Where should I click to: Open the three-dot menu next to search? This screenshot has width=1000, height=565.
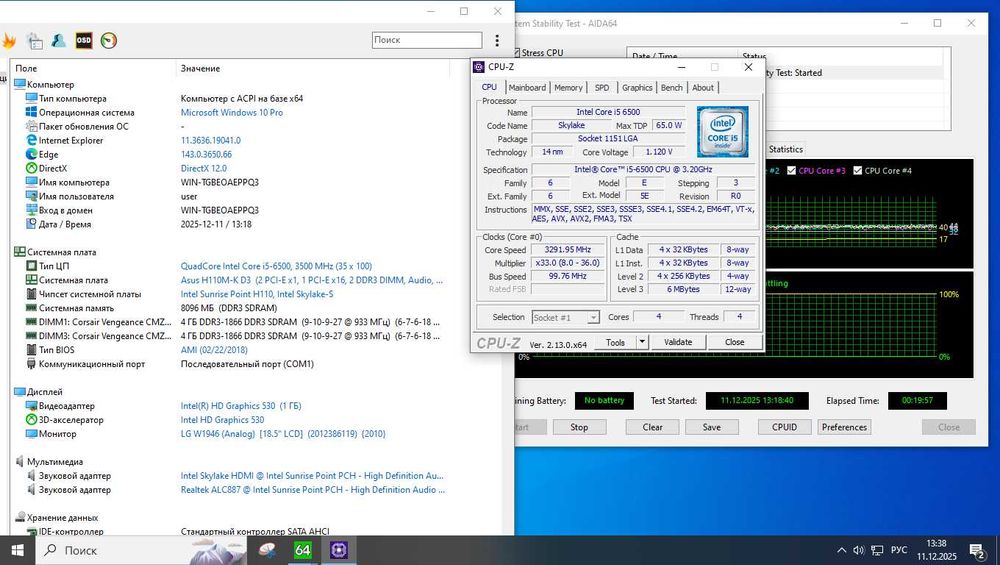pos(497,40)
